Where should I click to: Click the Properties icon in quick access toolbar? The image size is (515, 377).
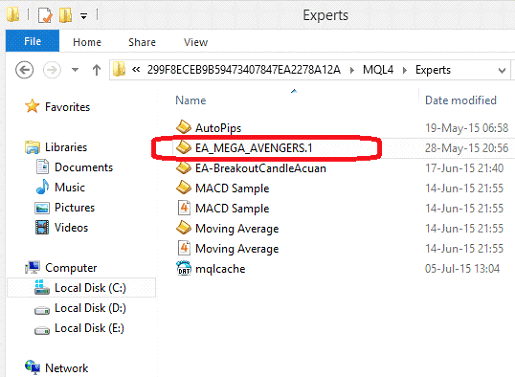coord(45,15)
